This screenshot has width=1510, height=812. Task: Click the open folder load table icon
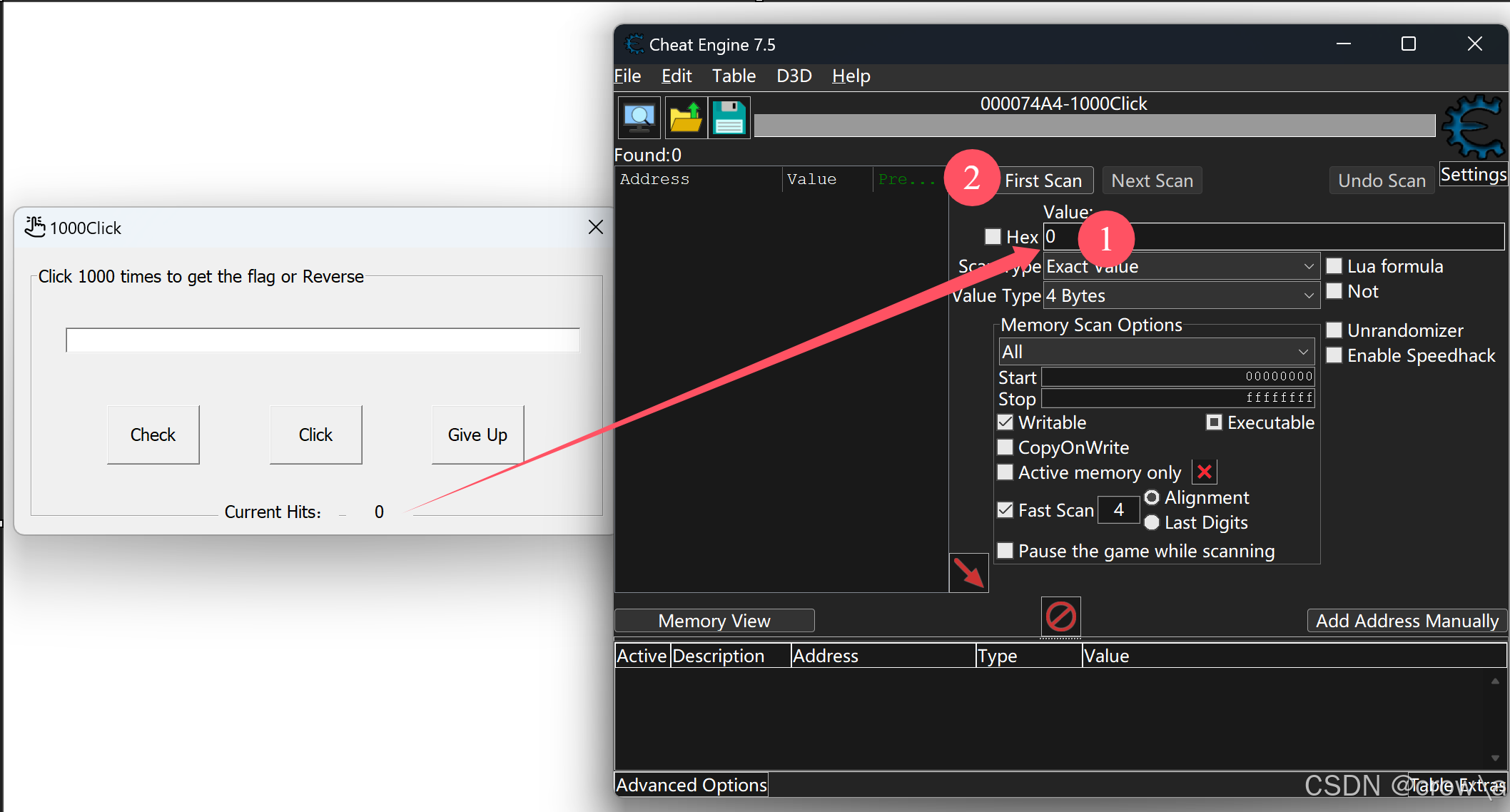click(x=685, y=118)
